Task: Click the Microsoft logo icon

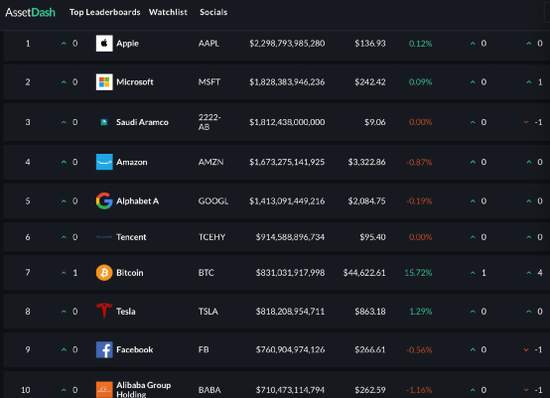Action: point(104,82)
